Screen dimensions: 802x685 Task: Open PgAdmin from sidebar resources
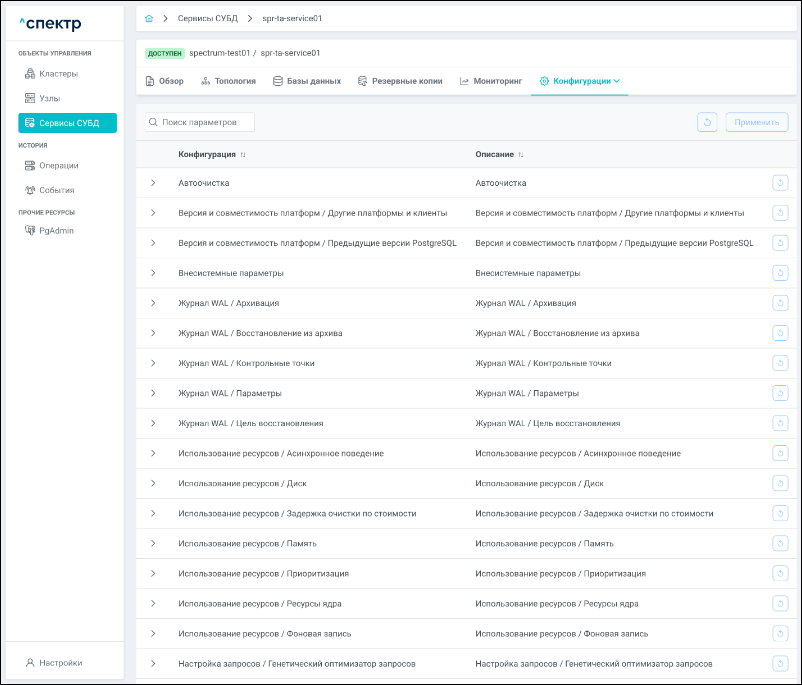(x=56, y=230)
